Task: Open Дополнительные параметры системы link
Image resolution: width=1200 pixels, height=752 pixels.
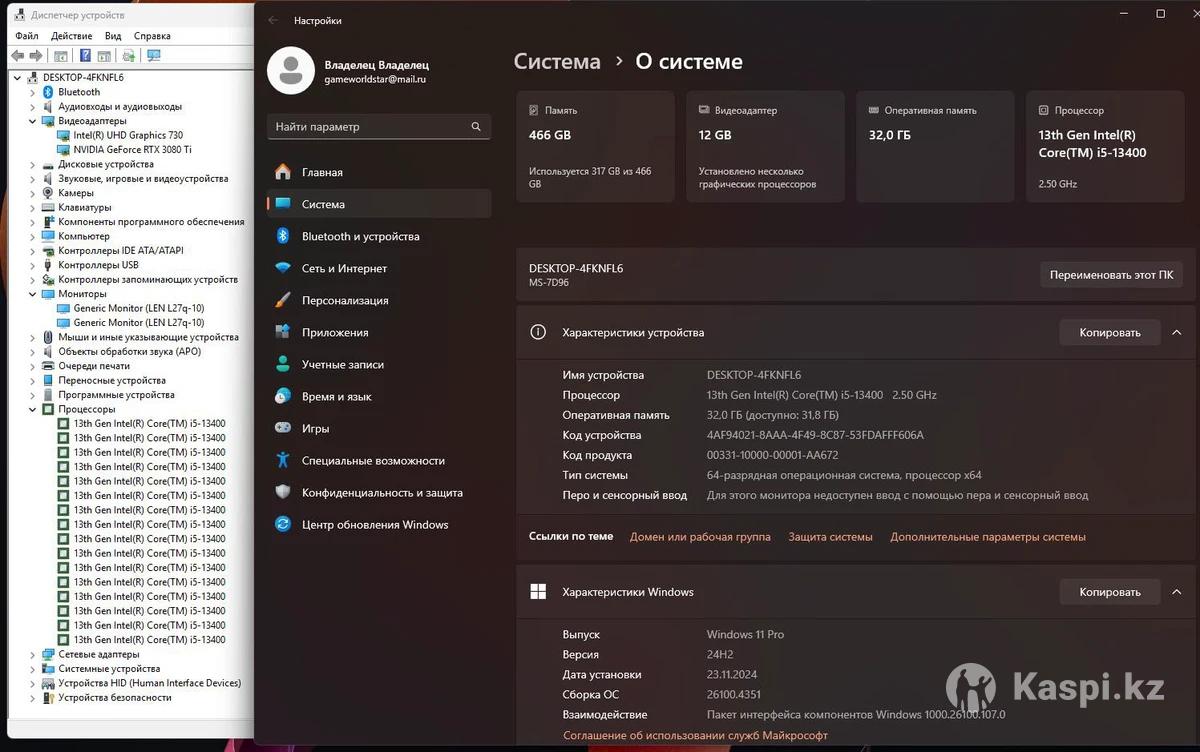Action: pyautogui.click(x=988, y=537)
